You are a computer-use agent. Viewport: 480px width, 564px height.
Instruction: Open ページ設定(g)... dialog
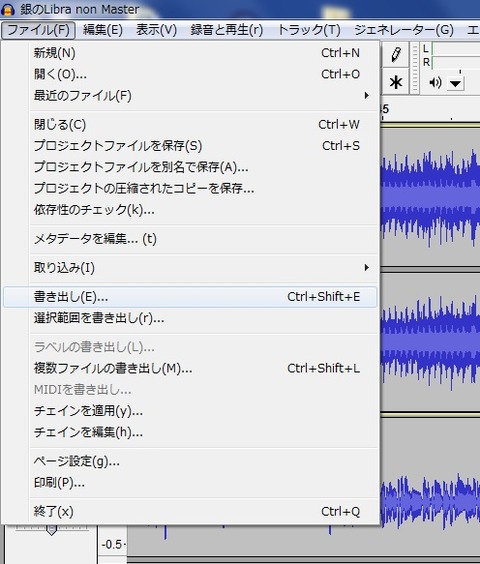(190, 461)
